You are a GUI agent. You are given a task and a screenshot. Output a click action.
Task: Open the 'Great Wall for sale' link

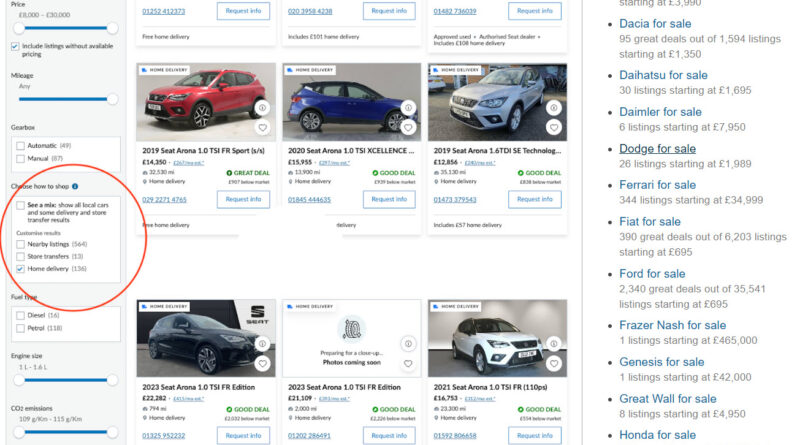click(667, 399)
